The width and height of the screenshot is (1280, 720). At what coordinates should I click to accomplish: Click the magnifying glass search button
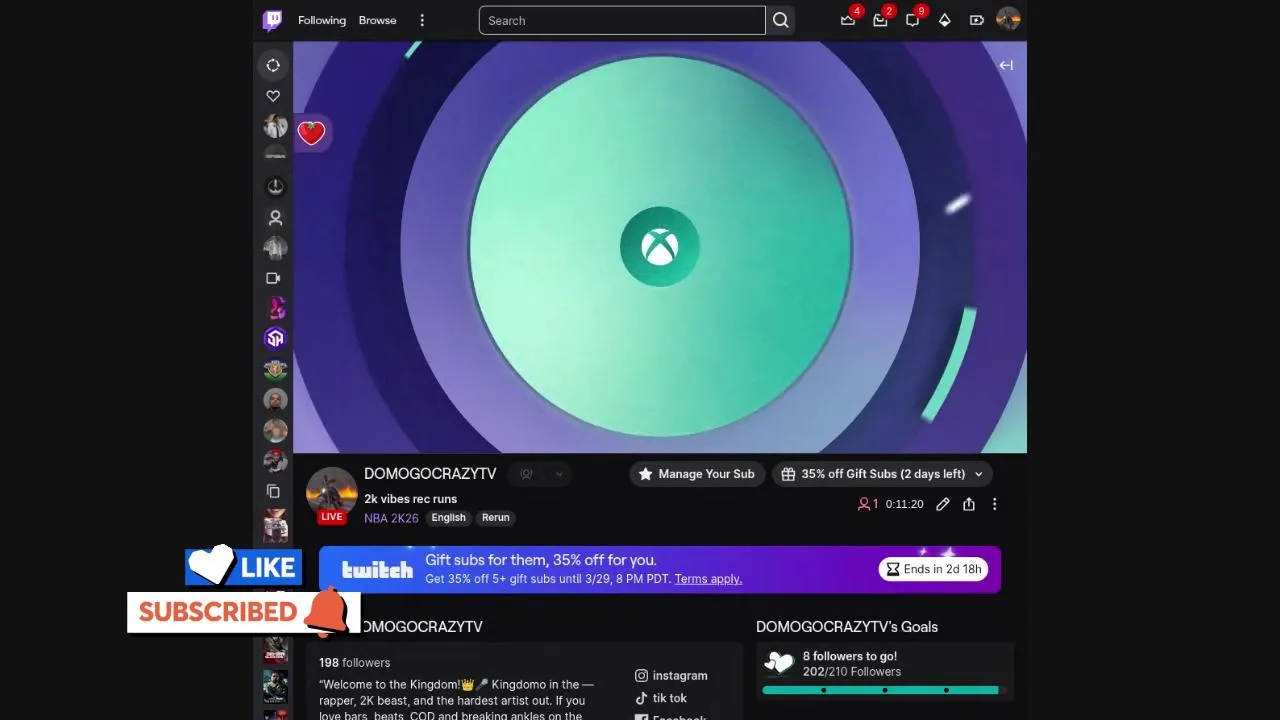pos(781,20)
